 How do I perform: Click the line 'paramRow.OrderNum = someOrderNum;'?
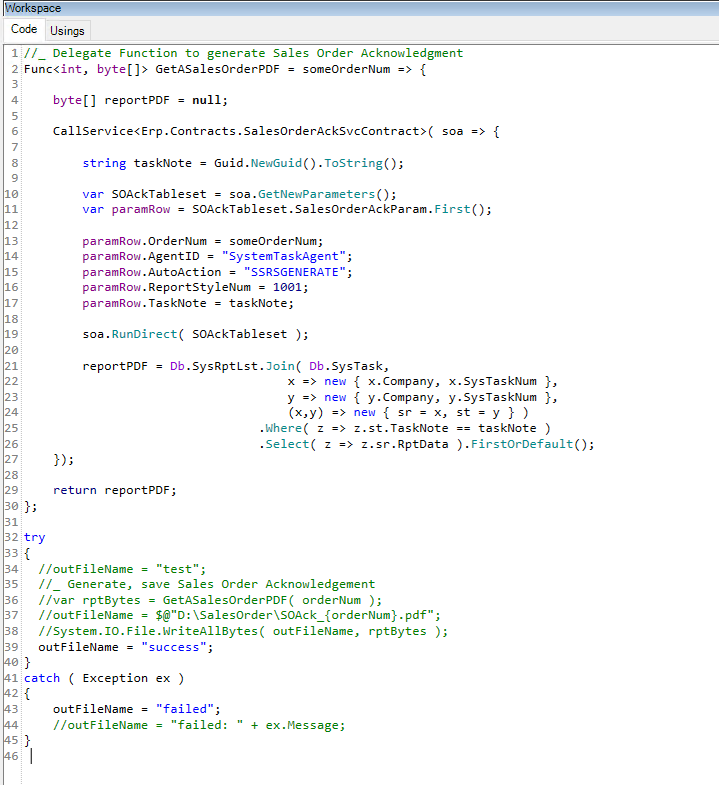point(203,241)
